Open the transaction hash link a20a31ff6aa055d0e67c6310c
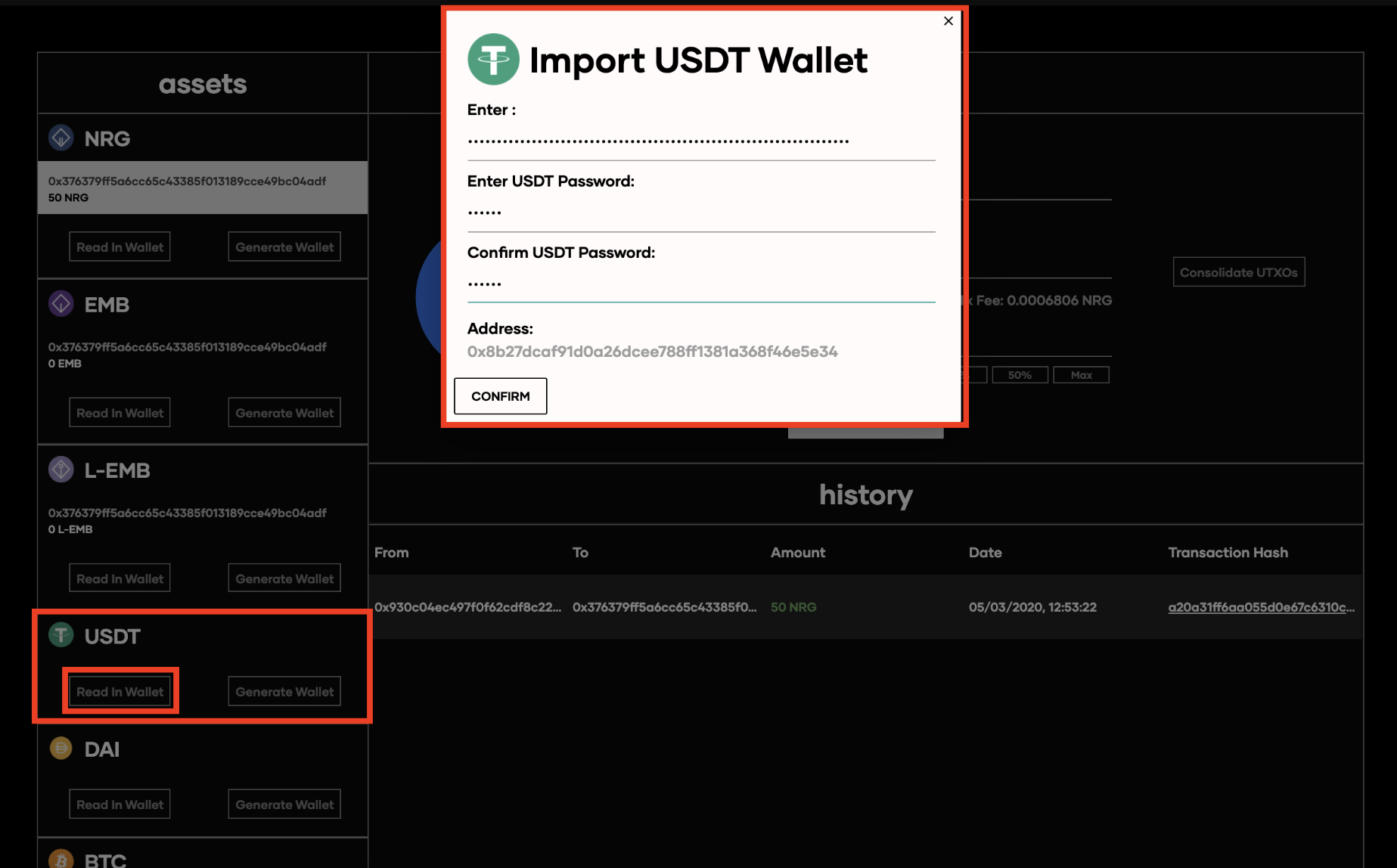 (1261, 607)
